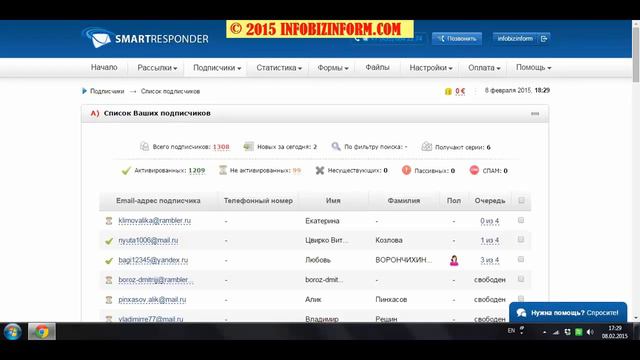Click the total subscribers icon
The width and height of the screenshot is (640, 360).
(144, 147)
